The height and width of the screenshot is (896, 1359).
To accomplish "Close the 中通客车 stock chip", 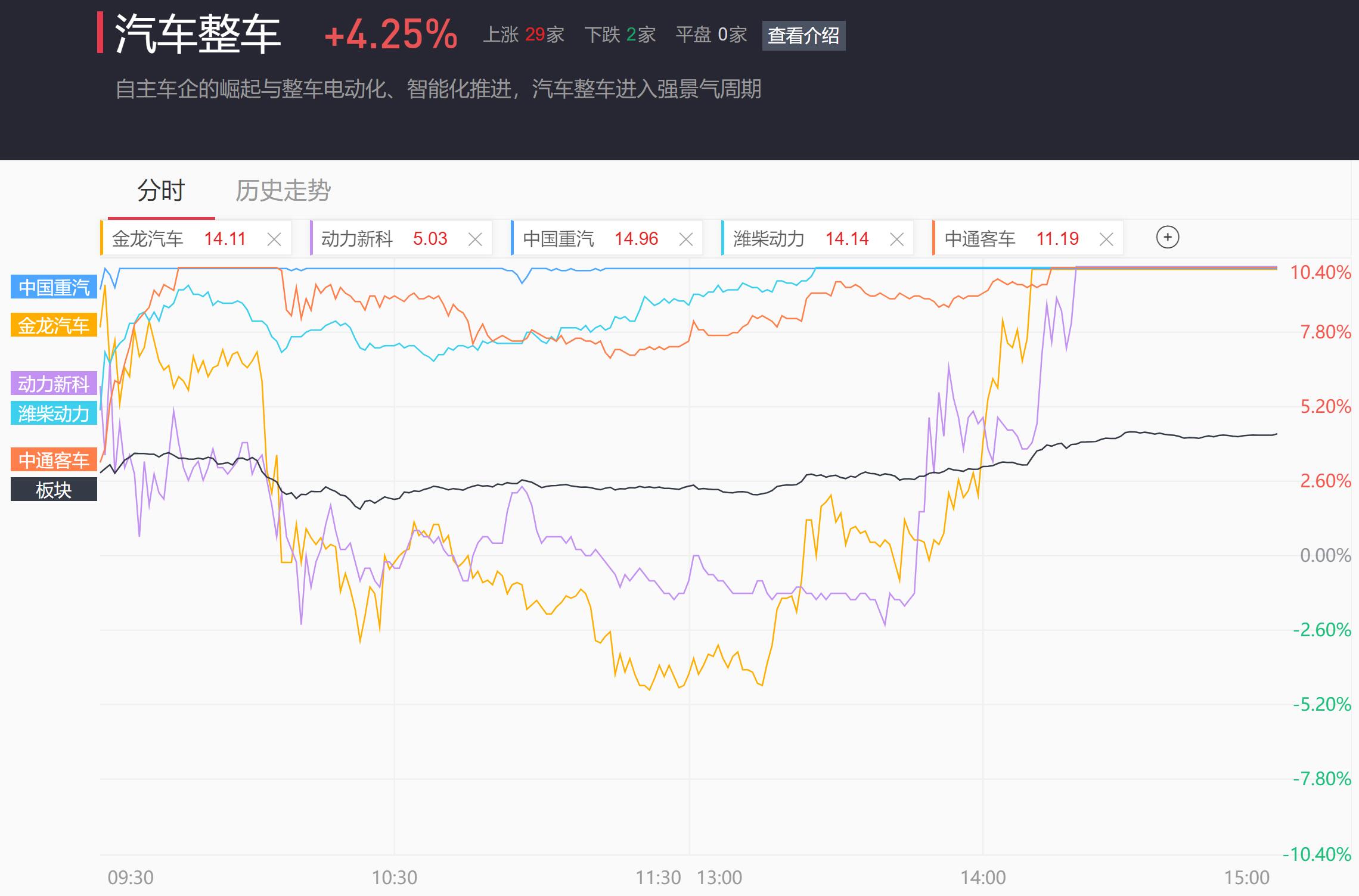I will pyautogui.click(x=1106, y=239).
